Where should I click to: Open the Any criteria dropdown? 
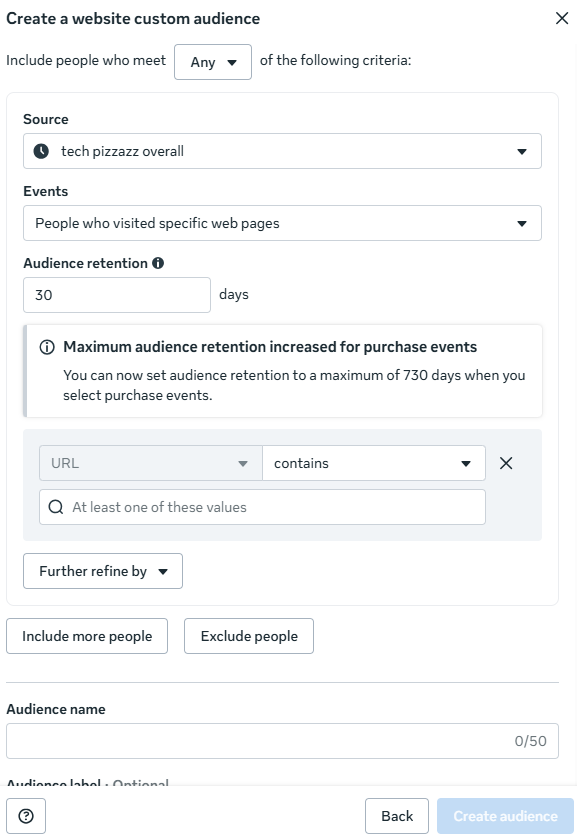tap(213, 62)
